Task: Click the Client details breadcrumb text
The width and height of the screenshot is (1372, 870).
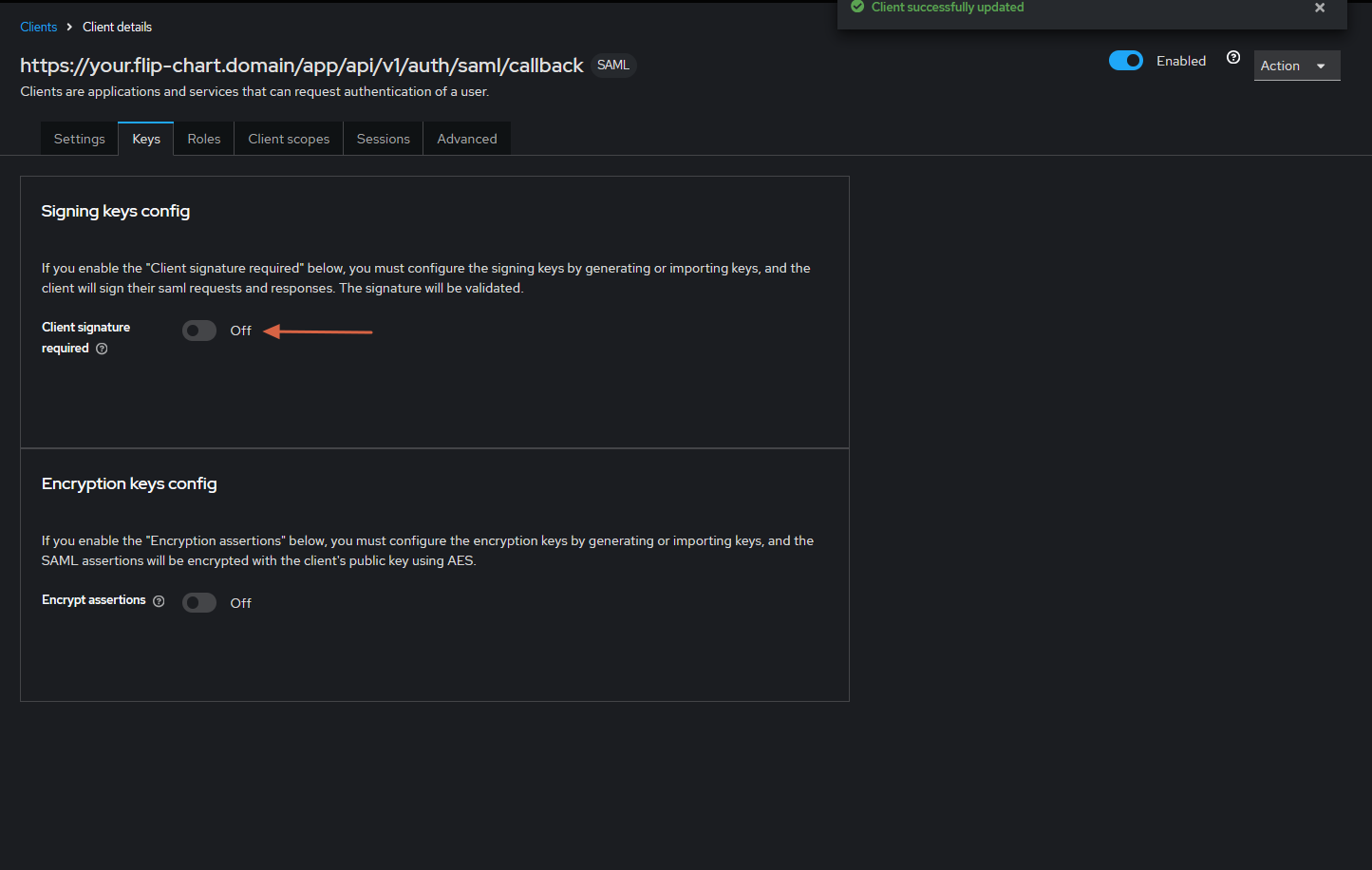Action: [117, 27]
